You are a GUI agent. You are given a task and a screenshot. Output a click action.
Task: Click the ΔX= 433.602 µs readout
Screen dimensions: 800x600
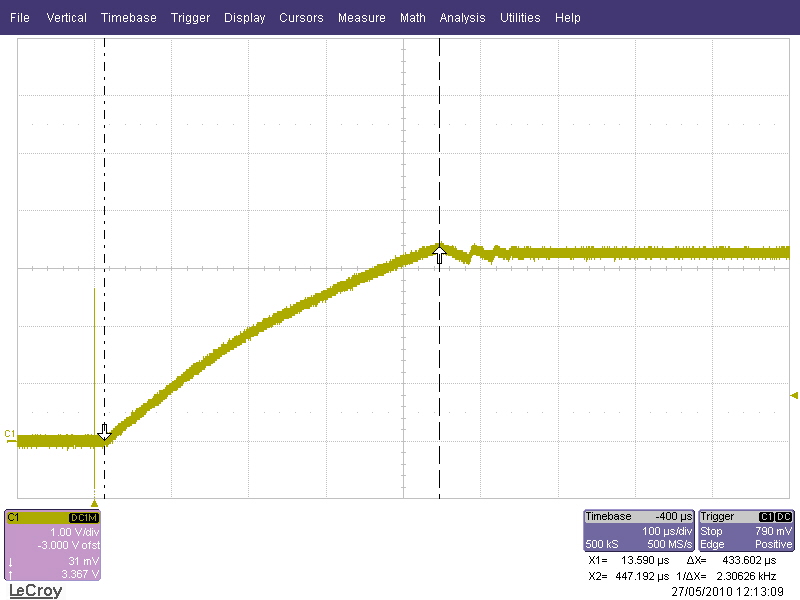tap(731, 560)
